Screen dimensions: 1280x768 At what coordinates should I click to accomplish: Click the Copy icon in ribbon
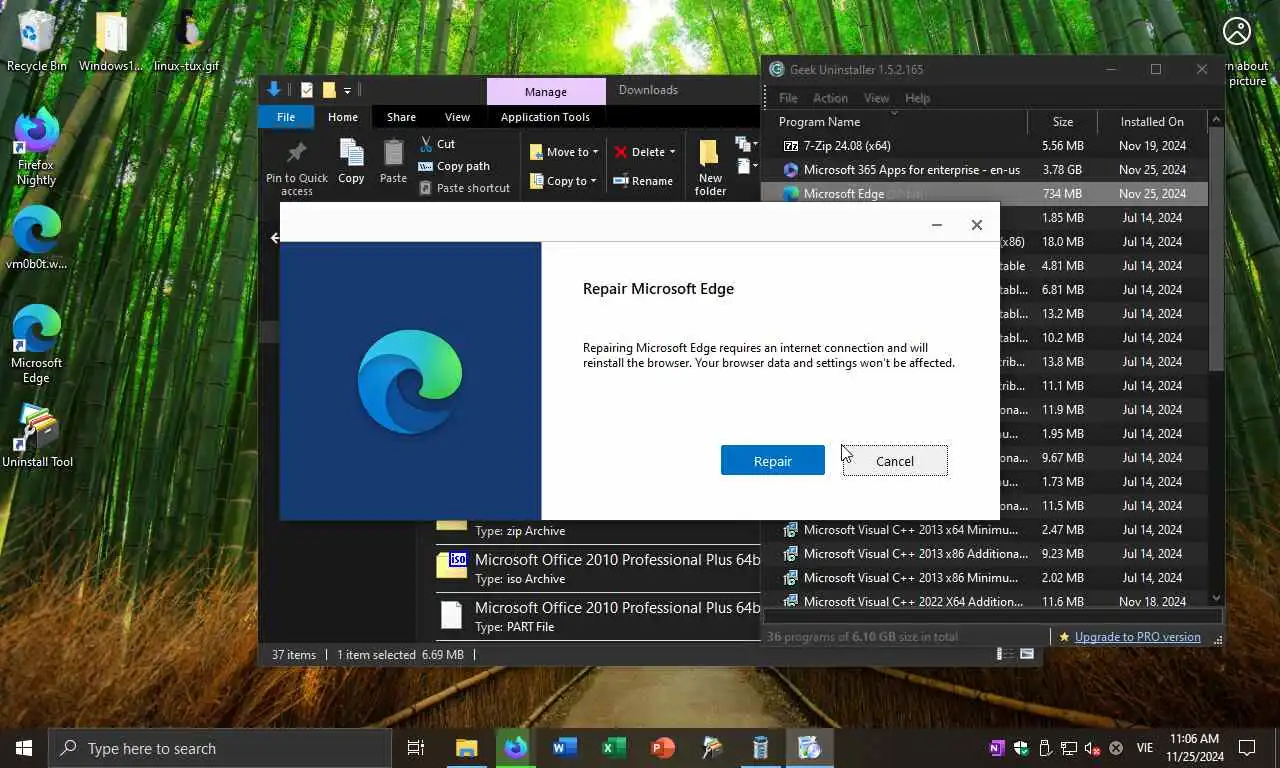(351, 161)
